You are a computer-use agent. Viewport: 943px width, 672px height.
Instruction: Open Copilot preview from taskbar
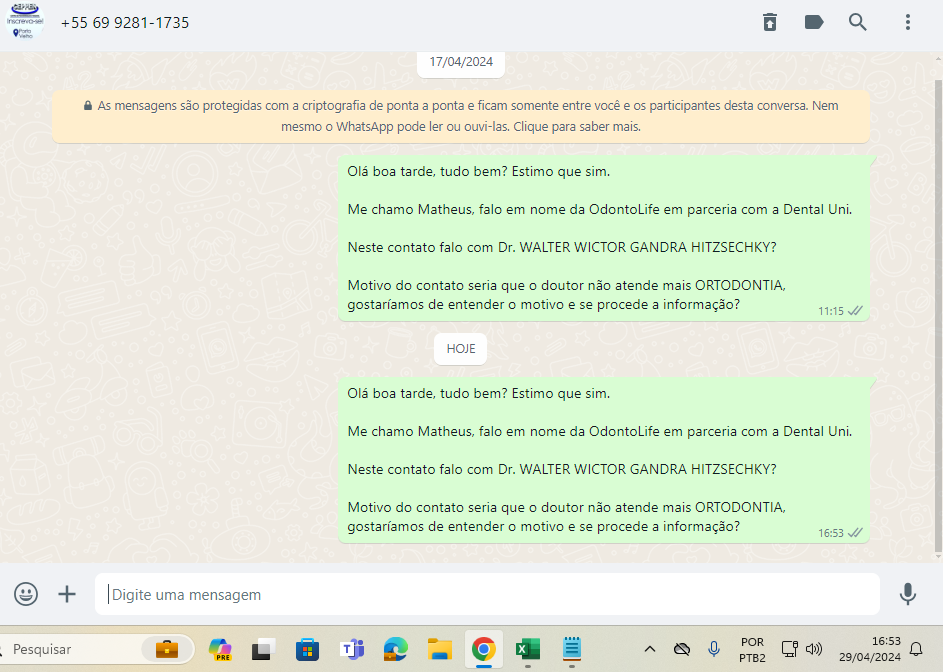click(220, 649)
